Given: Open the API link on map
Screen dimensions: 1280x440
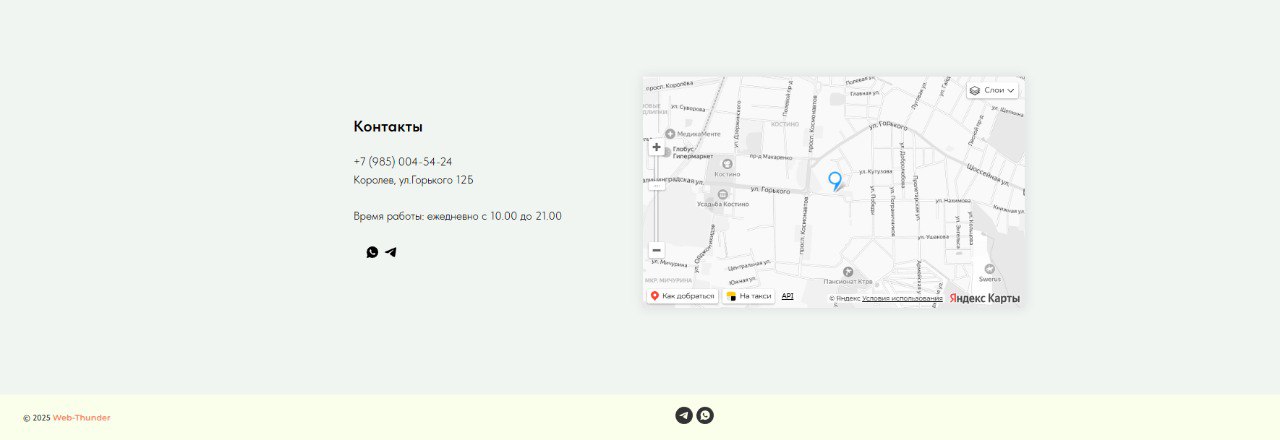Looking at the screenshot, I should tap(787, 296).
